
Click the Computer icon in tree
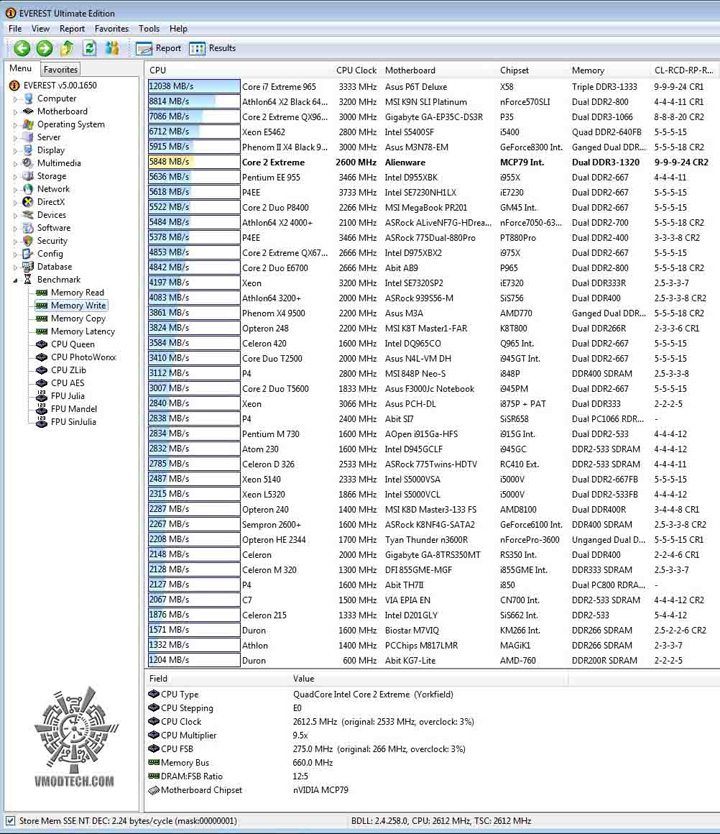coord(28,98)
